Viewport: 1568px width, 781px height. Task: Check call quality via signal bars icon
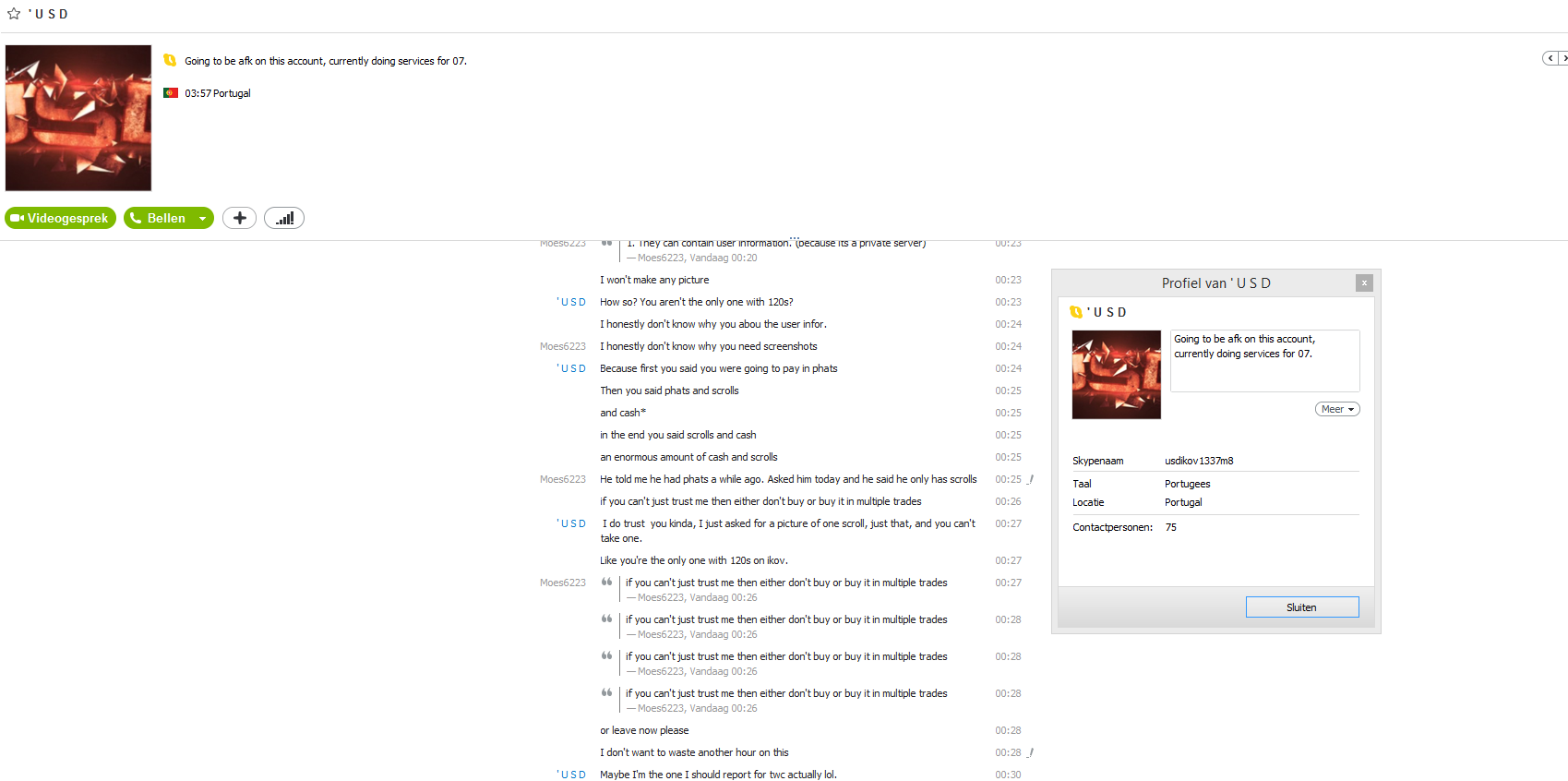(284, 218)
